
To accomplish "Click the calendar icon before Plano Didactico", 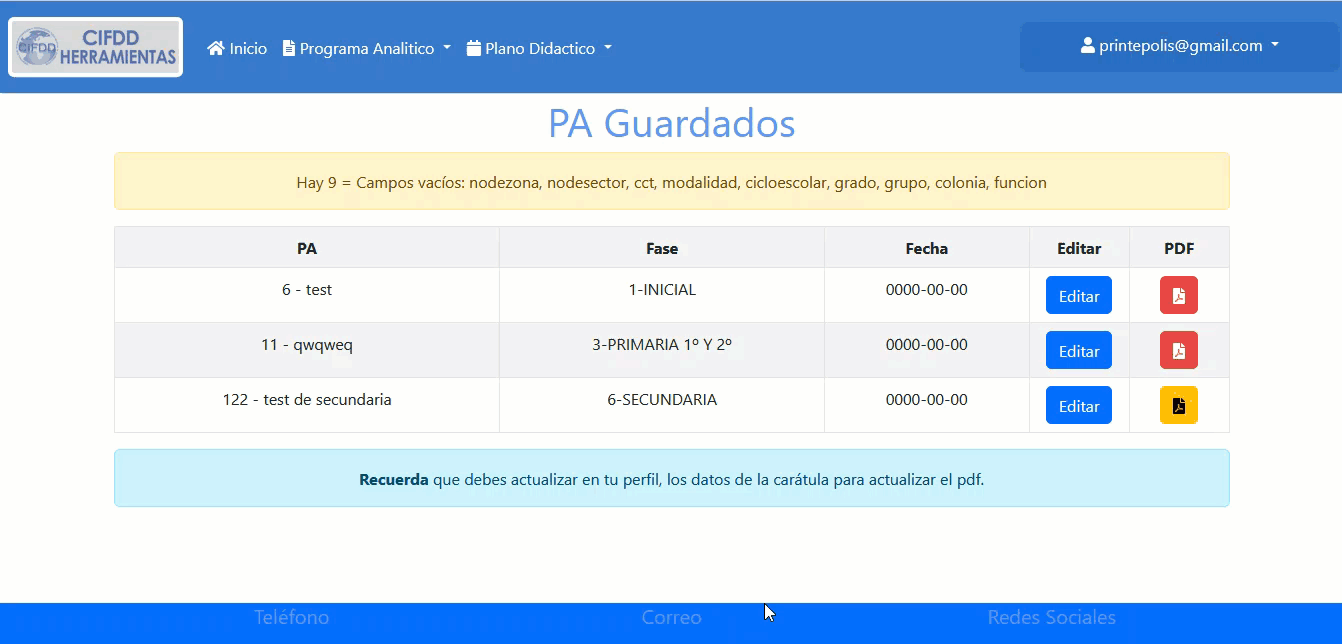I will pyautogui.click(x=474, y=48).
